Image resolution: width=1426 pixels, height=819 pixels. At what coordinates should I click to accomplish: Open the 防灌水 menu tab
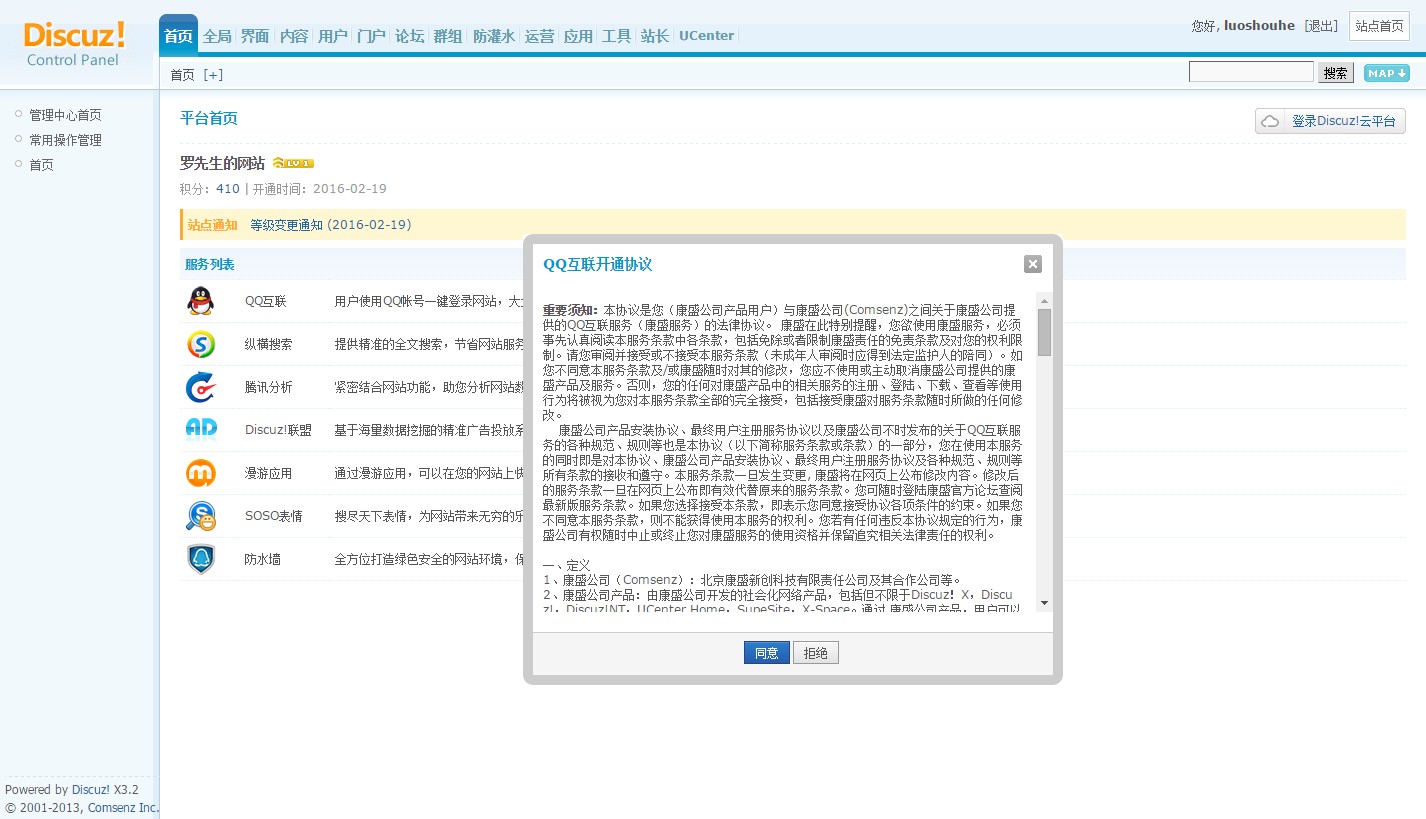click(x=494, y=36)
